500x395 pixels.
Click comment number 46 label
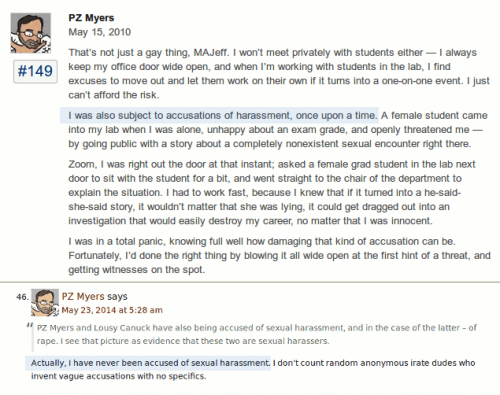coord(22,297)
